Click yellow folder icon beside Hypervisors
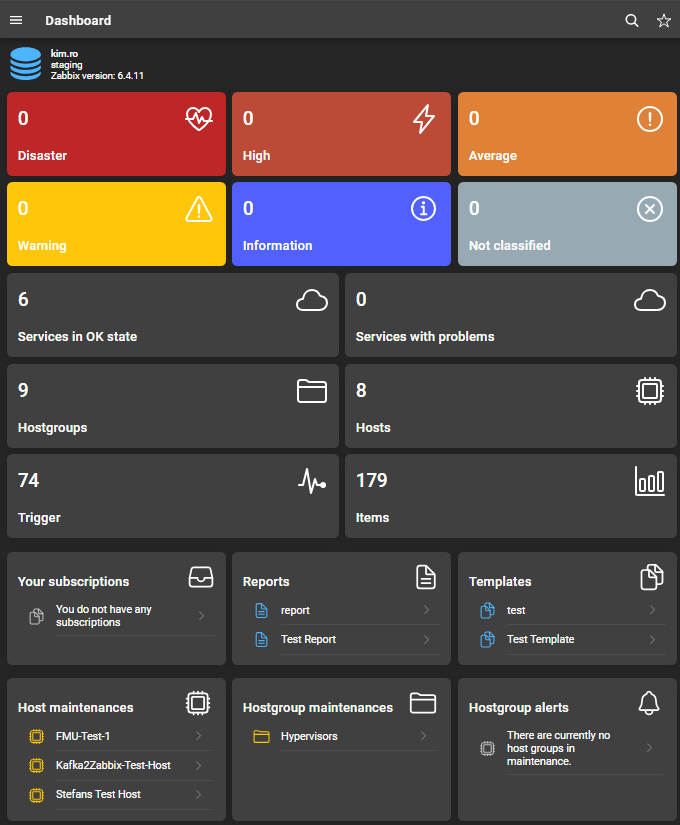 coord(262,737)
